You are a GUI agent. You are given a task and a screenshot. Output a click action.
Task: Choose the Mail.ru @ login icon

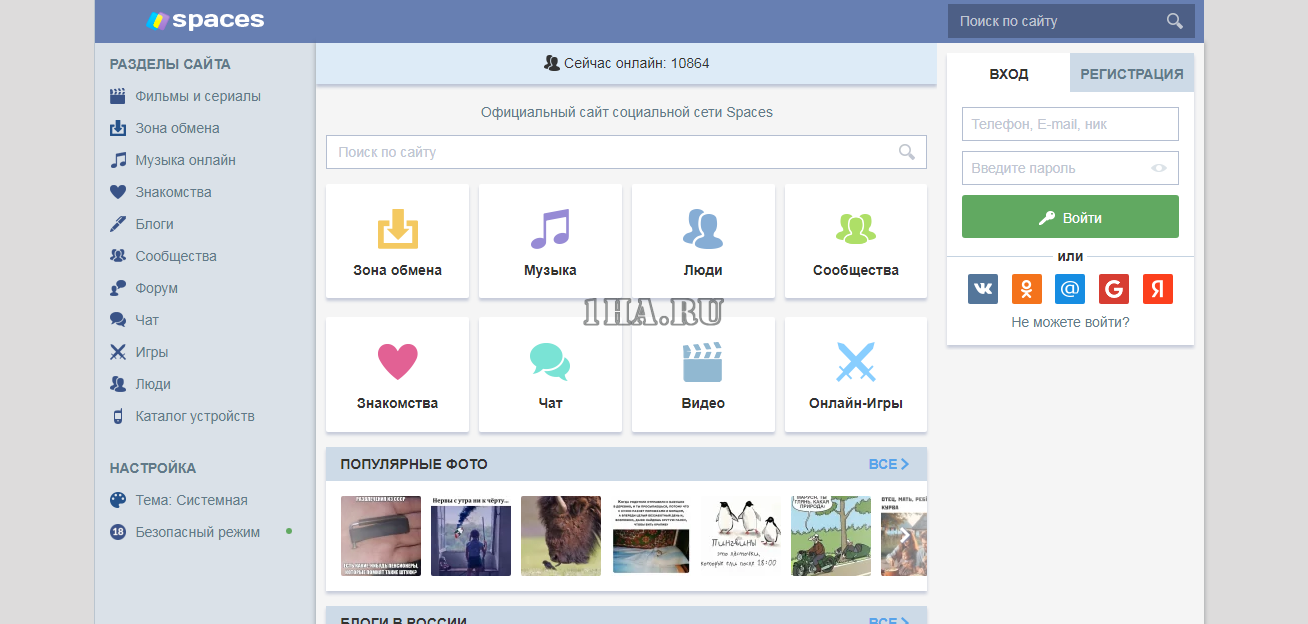pyautogui.click(x=1070, y=289)
